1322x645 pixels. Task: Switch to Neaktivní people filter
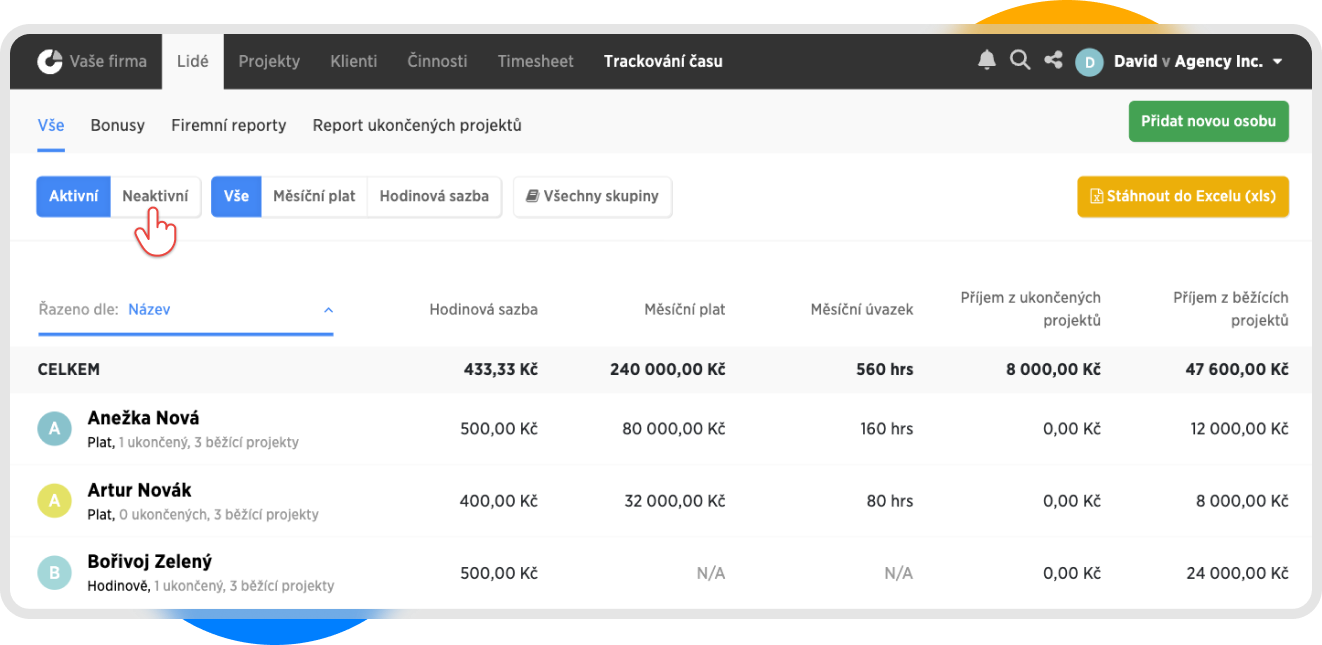pos(155,197)
